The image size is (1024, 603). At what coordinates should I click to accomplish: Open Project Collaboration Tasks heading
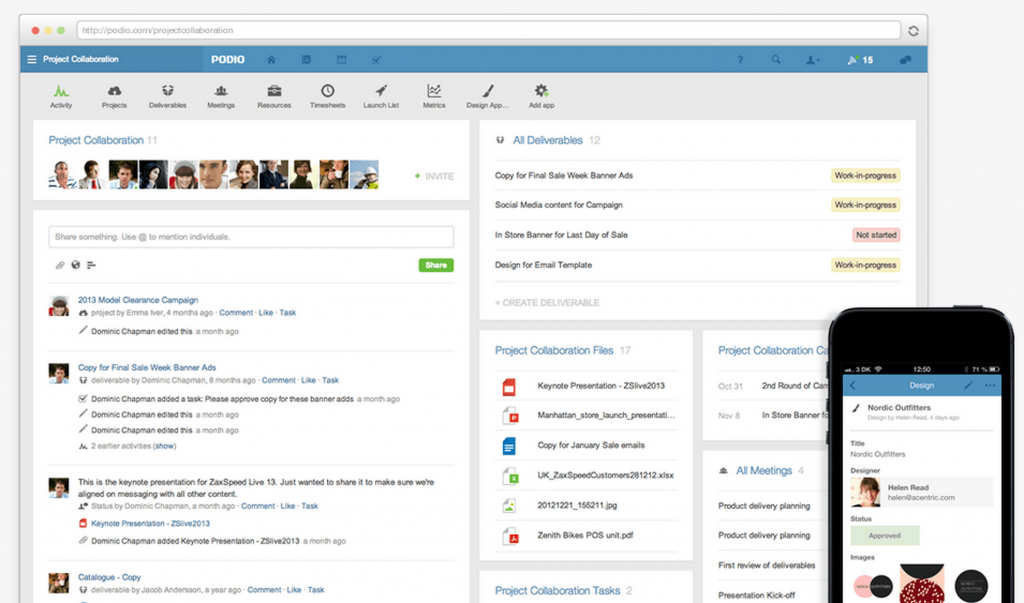pyautogui.click(x=557, y=591)
